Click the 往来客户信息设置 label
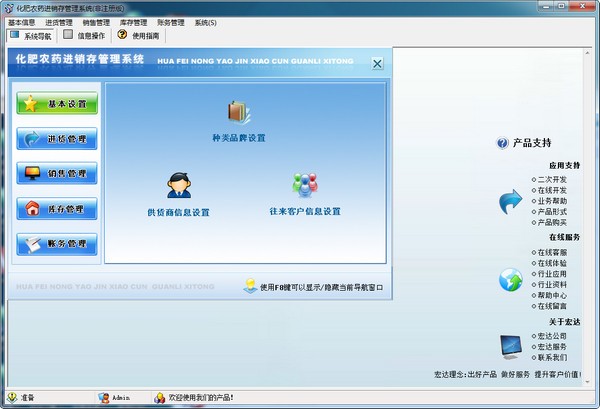Image resolution: width=600 pixels, height=409 pixels. (x=305, y=211)
